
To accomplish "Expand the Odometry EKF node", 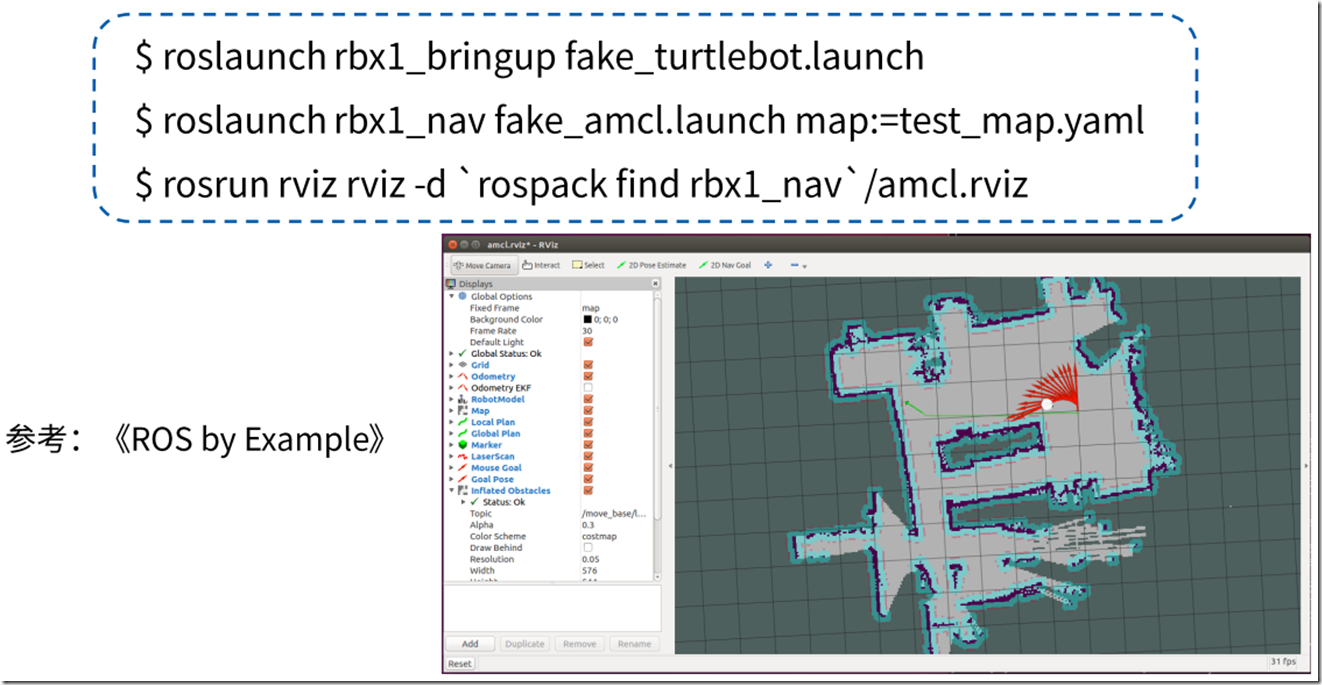I will coord(452,388).
